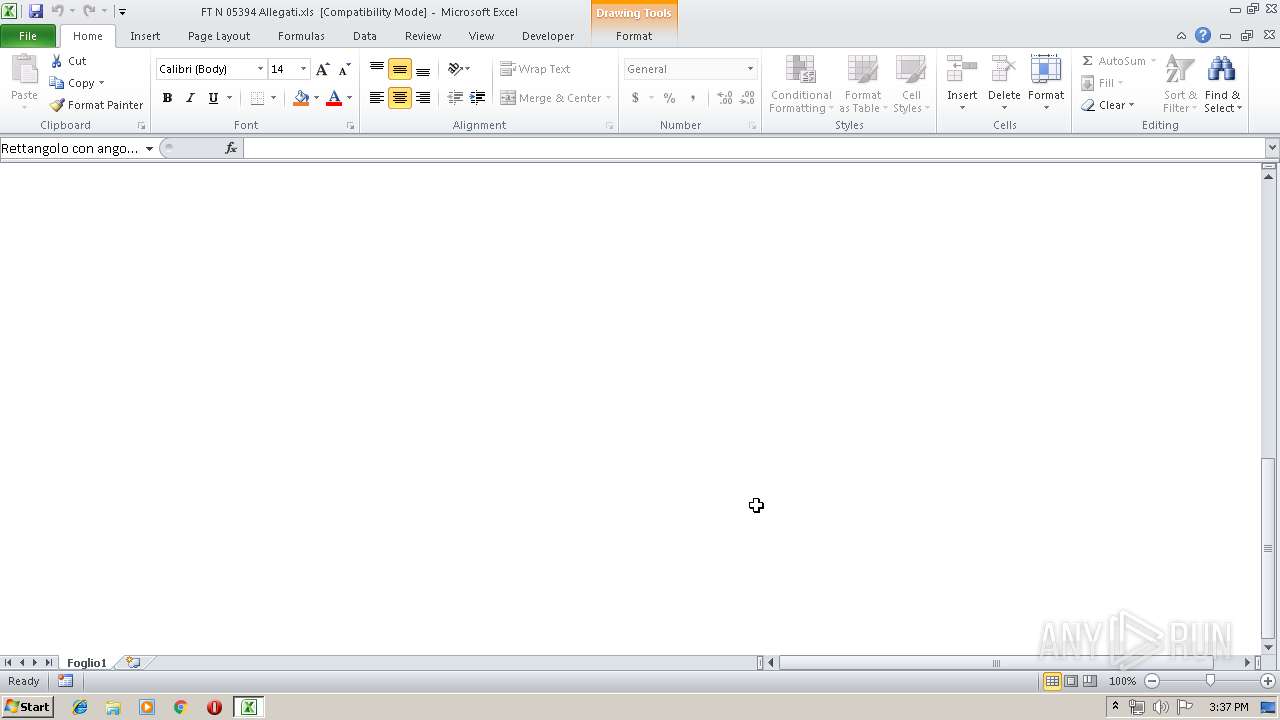Image resolution: width=1280 pixels, height=720 pixels.
Task: Expand the formula bar
Action: coord(1272,148)
